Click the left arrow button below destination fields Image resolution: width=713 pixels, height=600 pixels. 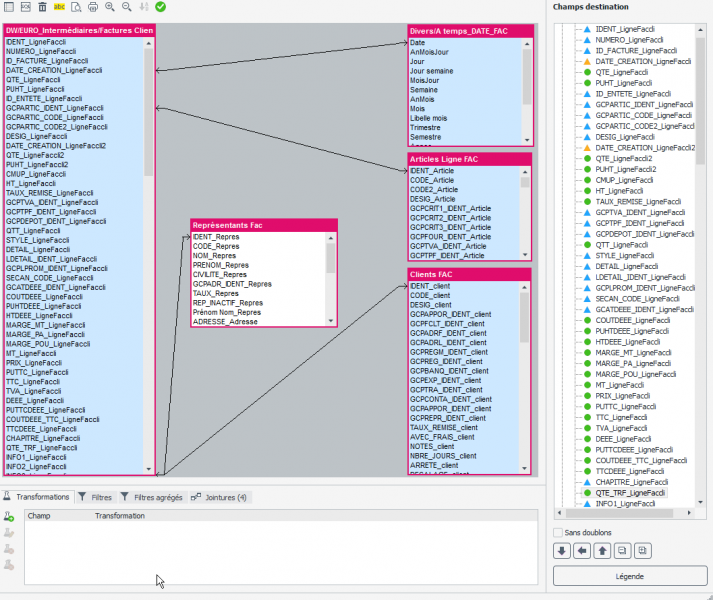pyautogui.click(x=582, y=551)
